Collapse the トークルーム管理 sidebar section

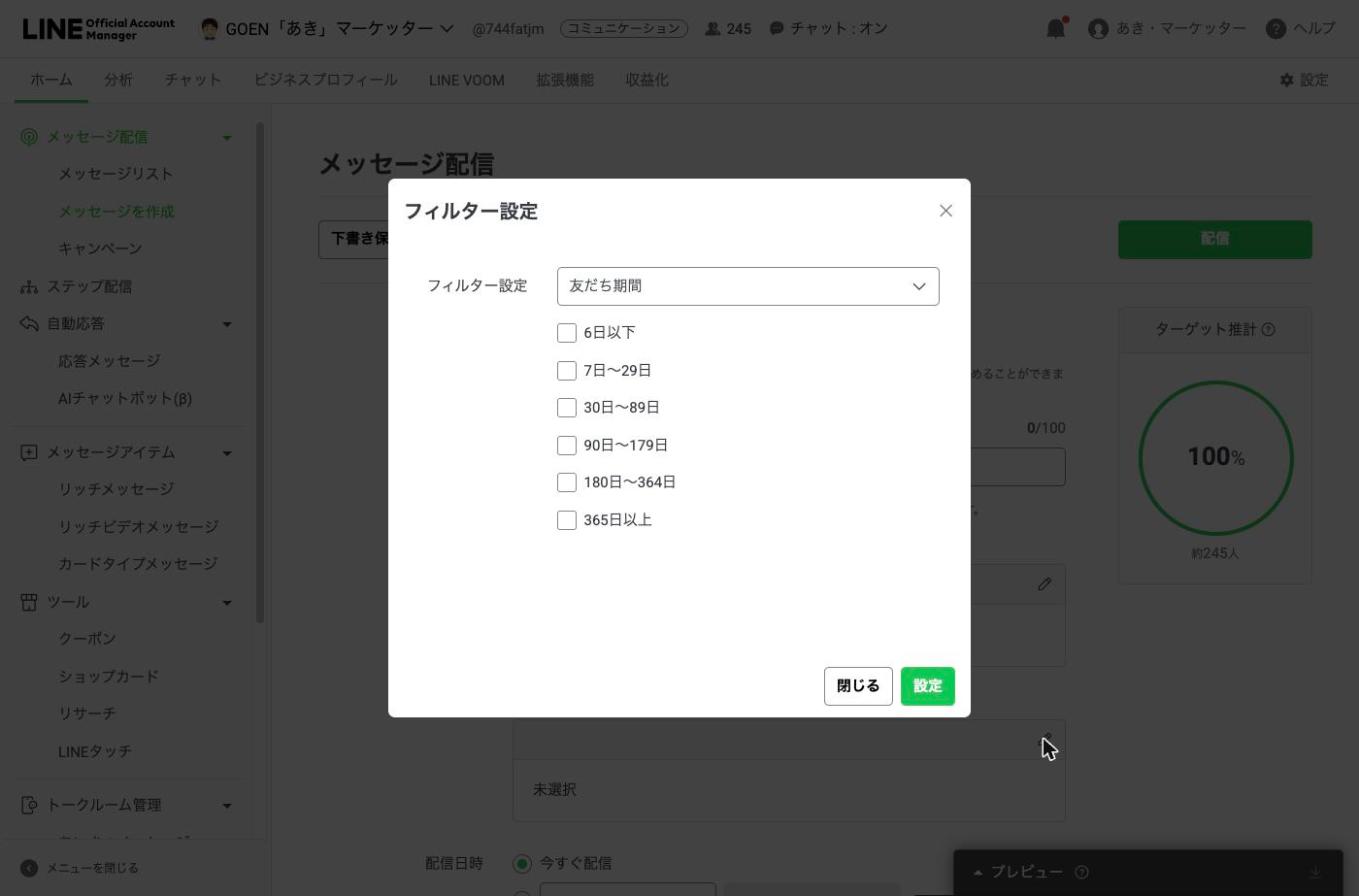pyautogui.click(x=227, y=806)
